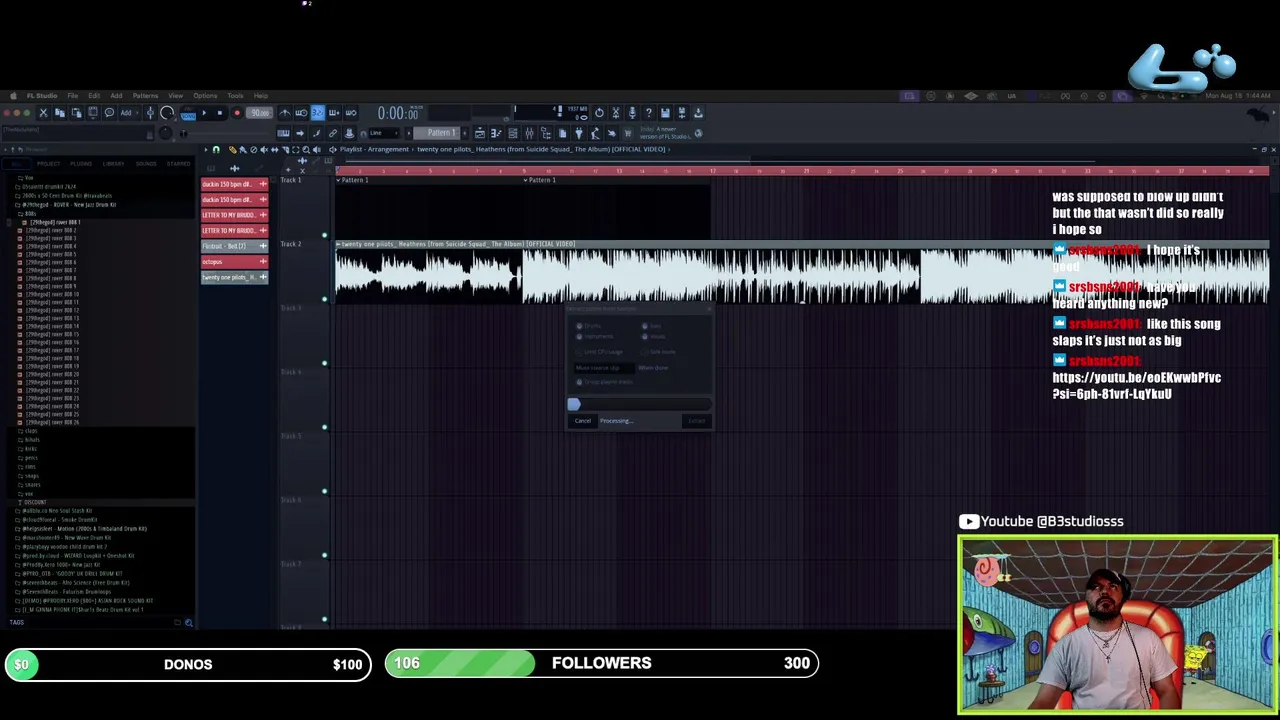Expand the claps folder in browser
1280x720 pixels.
[30, 431]
